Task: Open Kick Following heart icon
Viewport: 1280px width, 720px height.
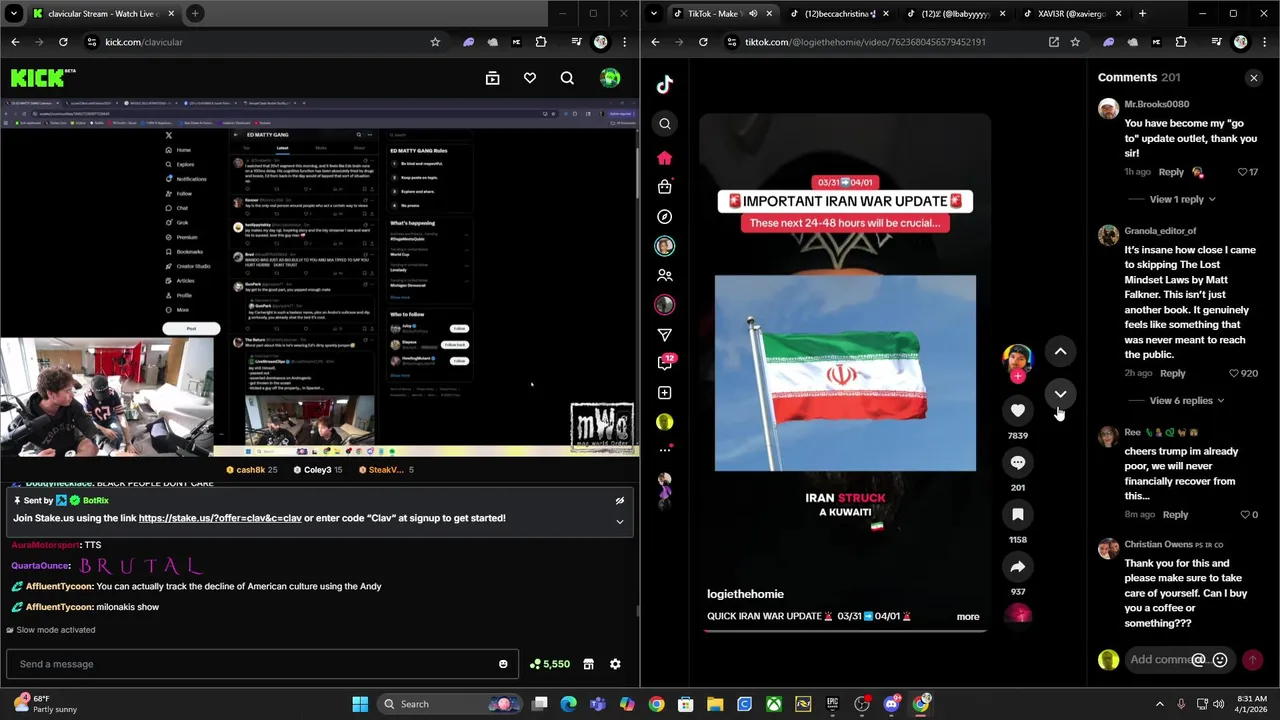Action: click(530, 78)
